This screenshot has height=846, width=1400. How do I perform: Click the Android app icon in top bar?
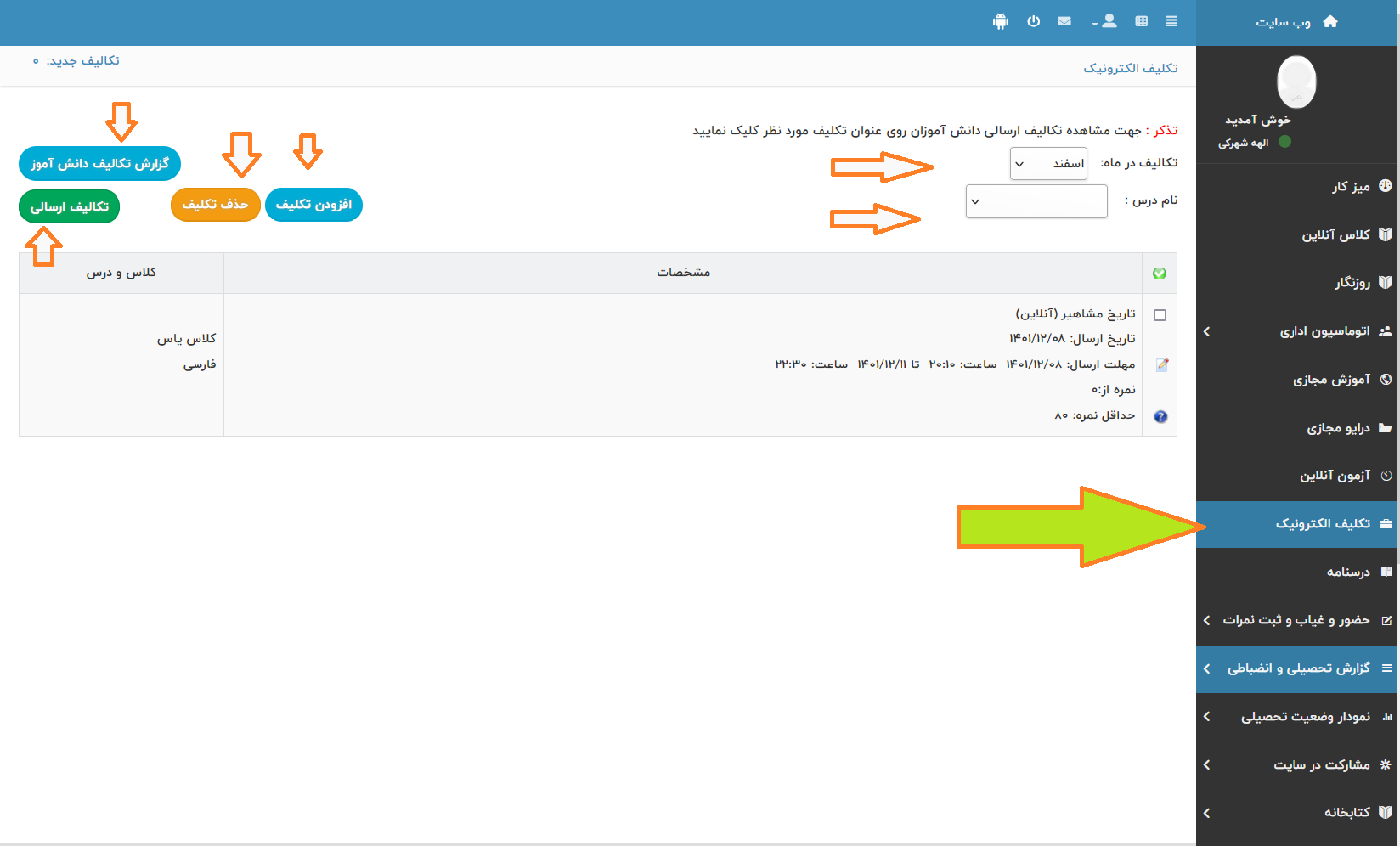(1001, 22)
